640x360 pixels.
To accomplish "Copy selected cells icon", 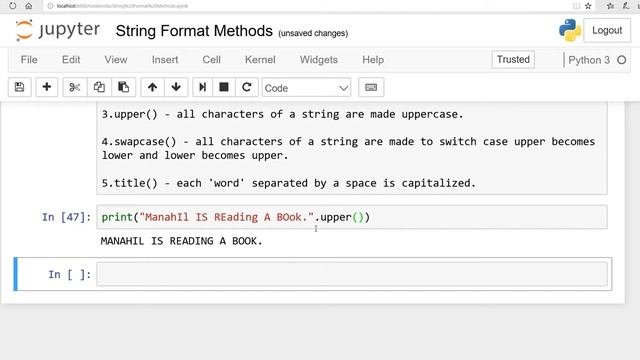I will click(x=99, y=87).
